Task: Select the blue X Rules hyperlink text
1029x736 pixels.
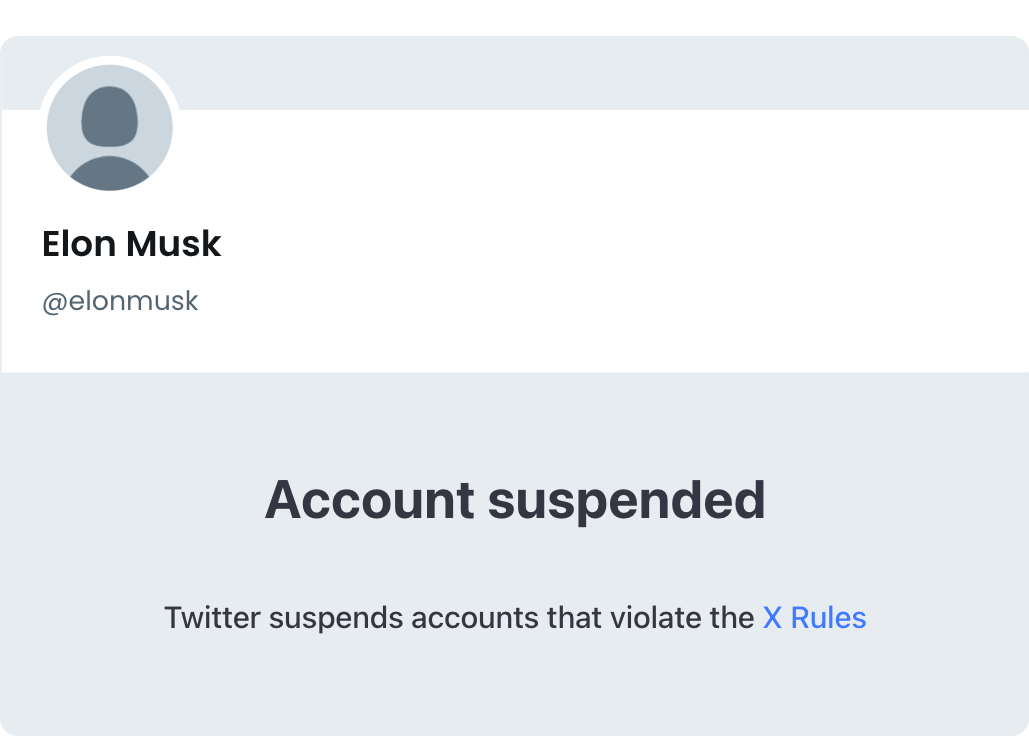Action: click(x=813, y=618)
